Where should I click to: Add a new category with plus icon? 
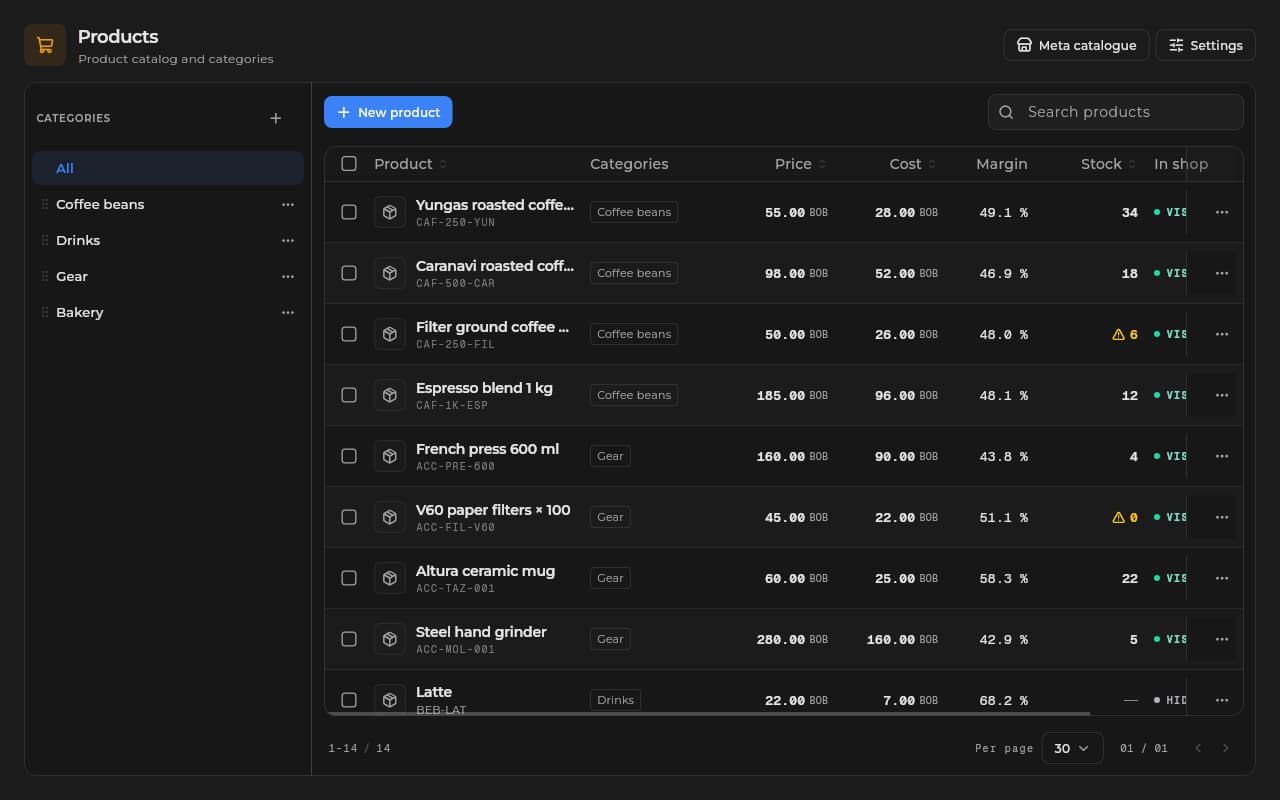pos(276,118)
